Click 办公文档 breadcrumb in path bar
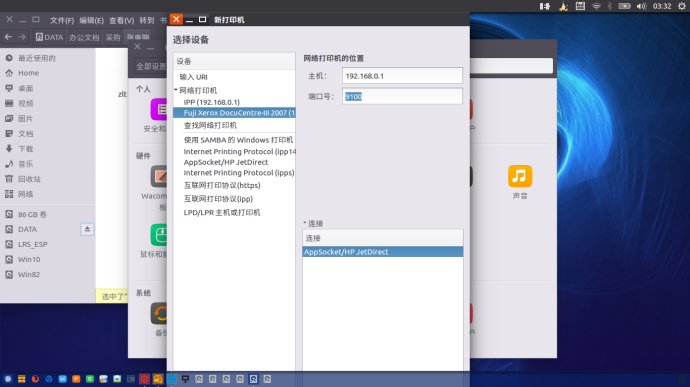The height and width of the screenshot is (387, 690). pyautogui.click(x=84, y=37)
